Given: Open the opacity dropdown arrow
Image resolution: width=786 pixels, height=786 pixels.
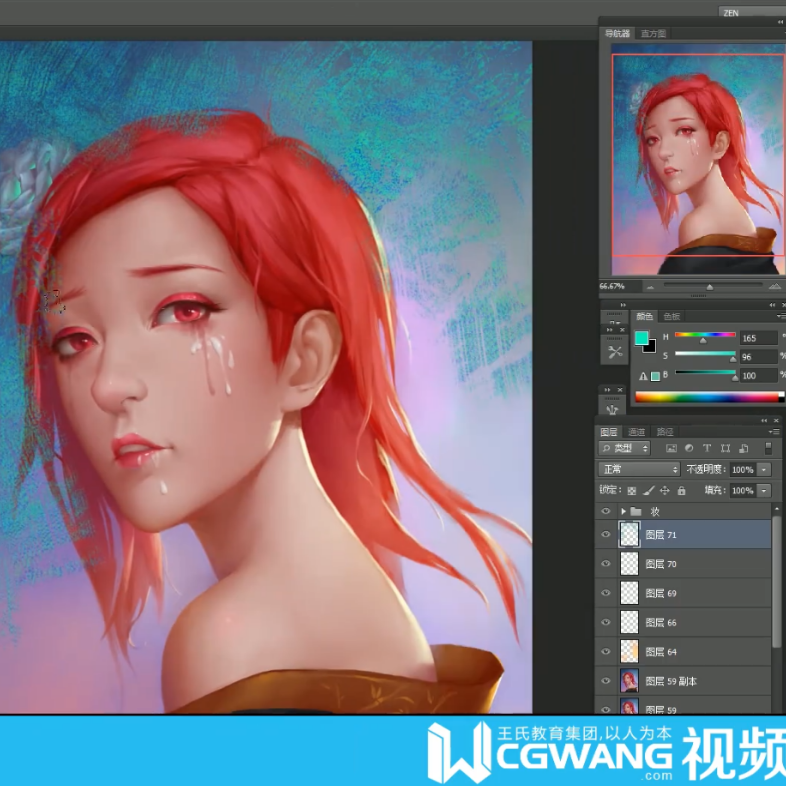Looking at the screenshot, I should tap(764, 470).
